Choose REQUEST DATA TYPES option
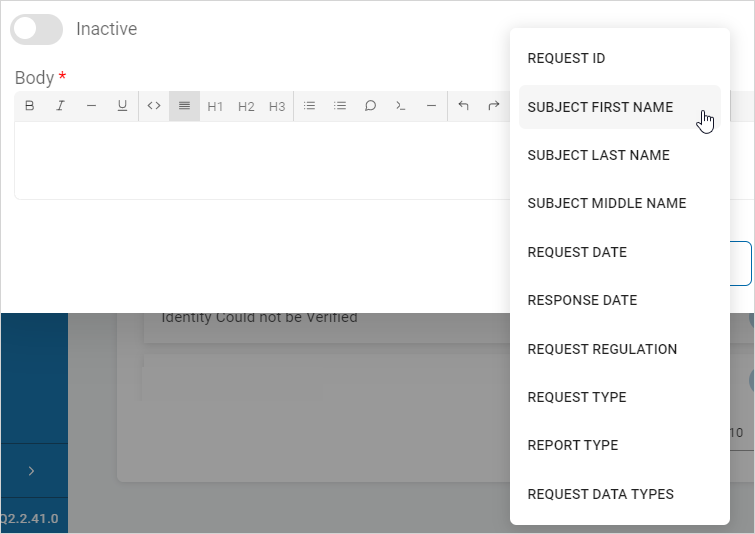This screenshot has width=755, height=534. 600,494
